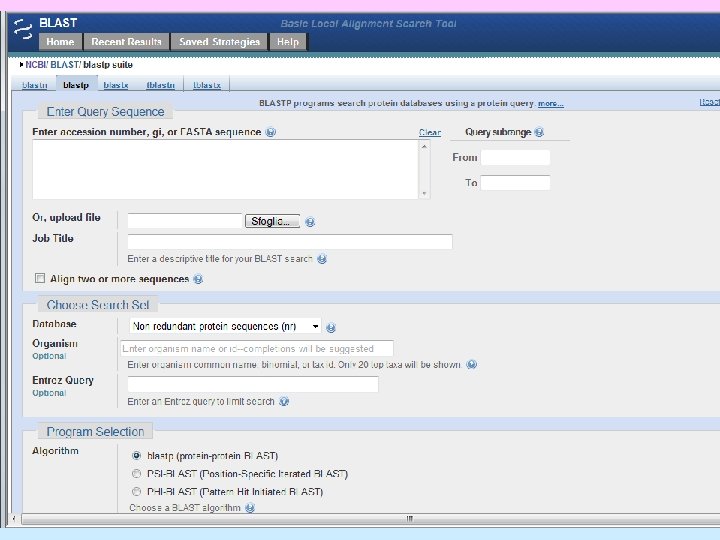Image resolution: width=720 pixels, height=540 pixels.
Task: Click the Clear link
Action: click(430, 133)
